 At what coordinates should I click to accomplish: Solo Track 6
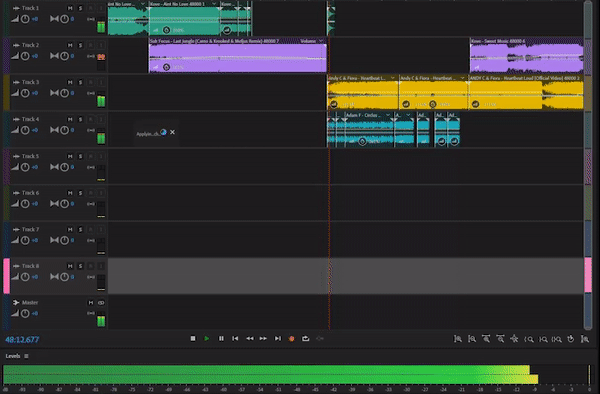pyautogui.click(x=80, y=193)
